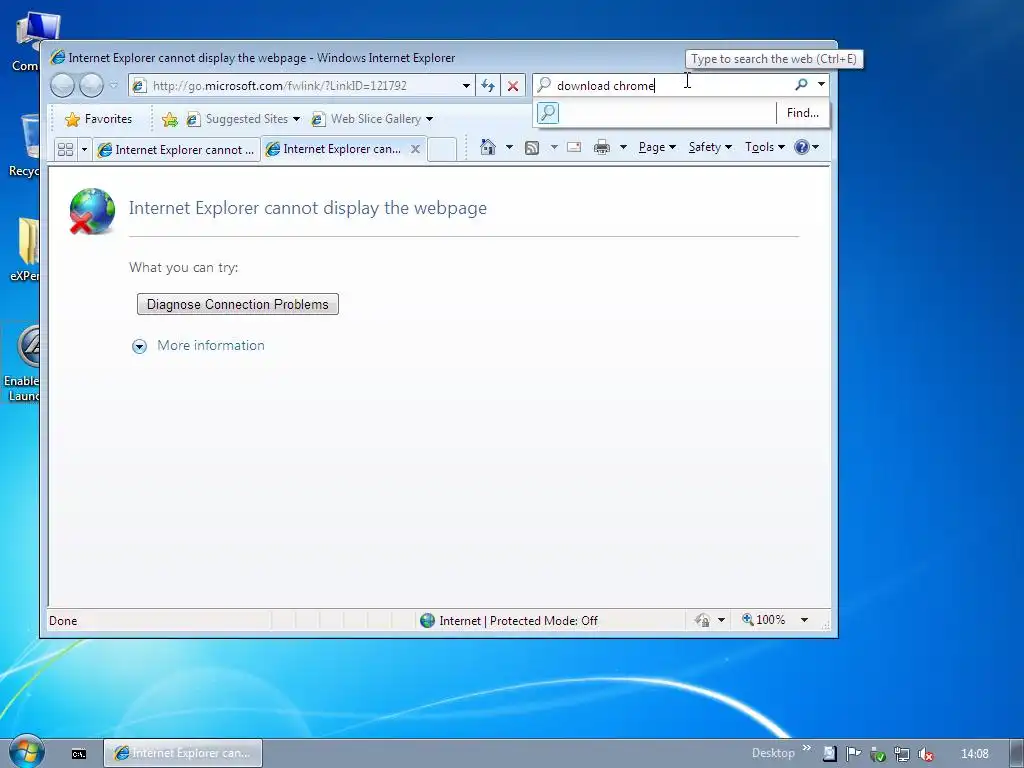Screen dimensions: 1024x768
Task: Click the muted volume tray icon
Action: click(x=925, y=754)
